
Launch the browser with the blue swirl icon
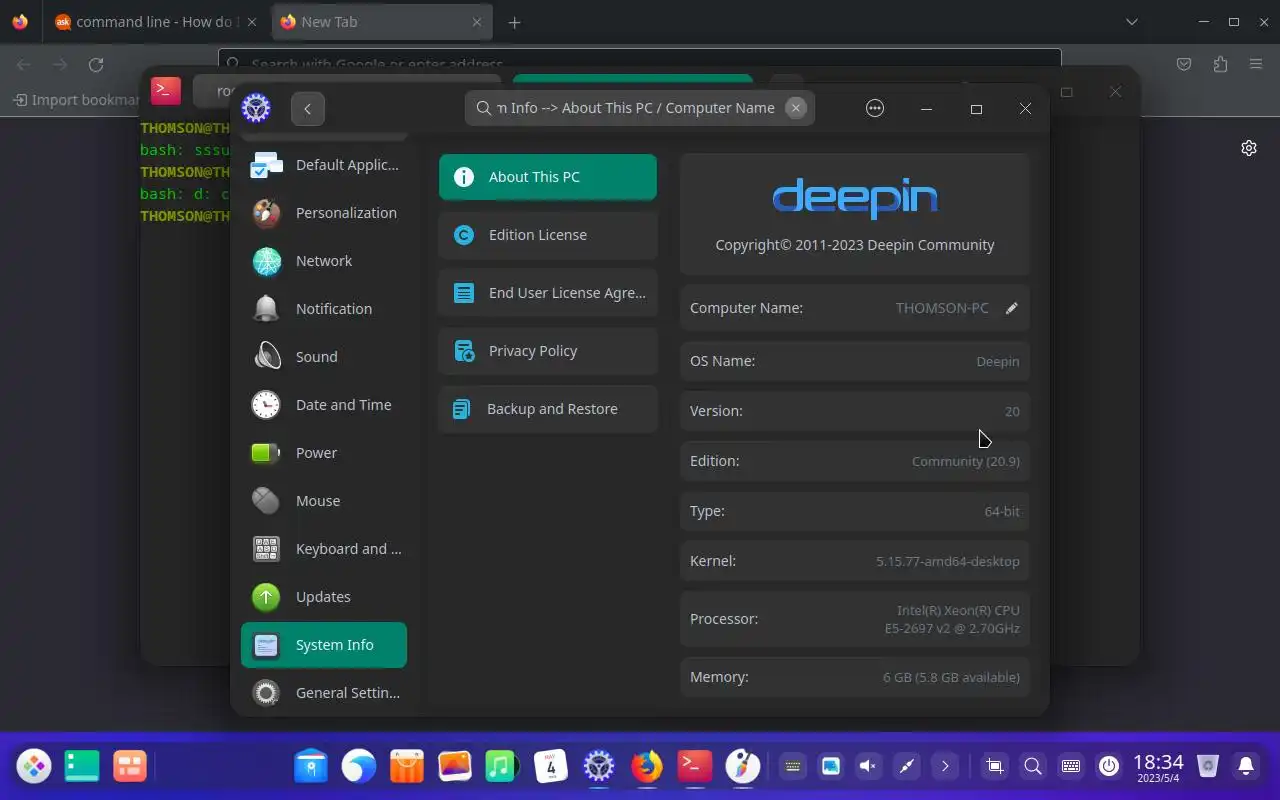[x=359, y=767]
